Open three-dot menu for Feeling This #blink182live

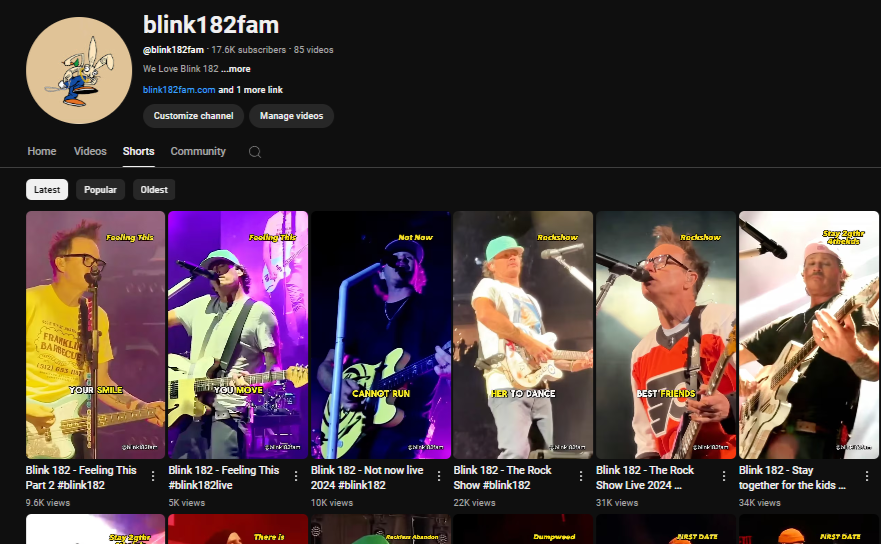click(x=296, y=476)
